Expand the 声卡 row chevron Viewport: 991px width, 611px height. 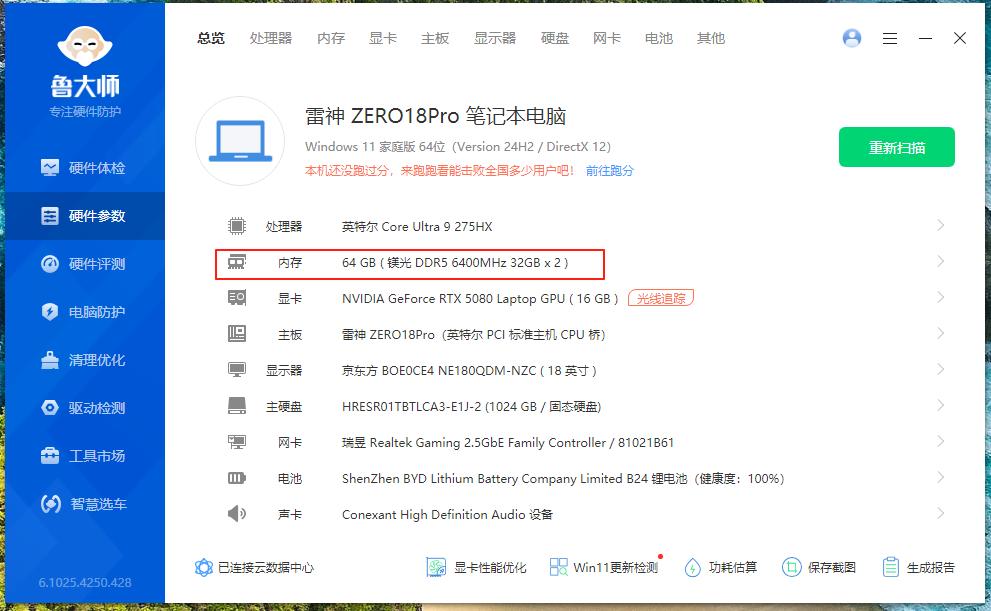click(x=941, y=514)
